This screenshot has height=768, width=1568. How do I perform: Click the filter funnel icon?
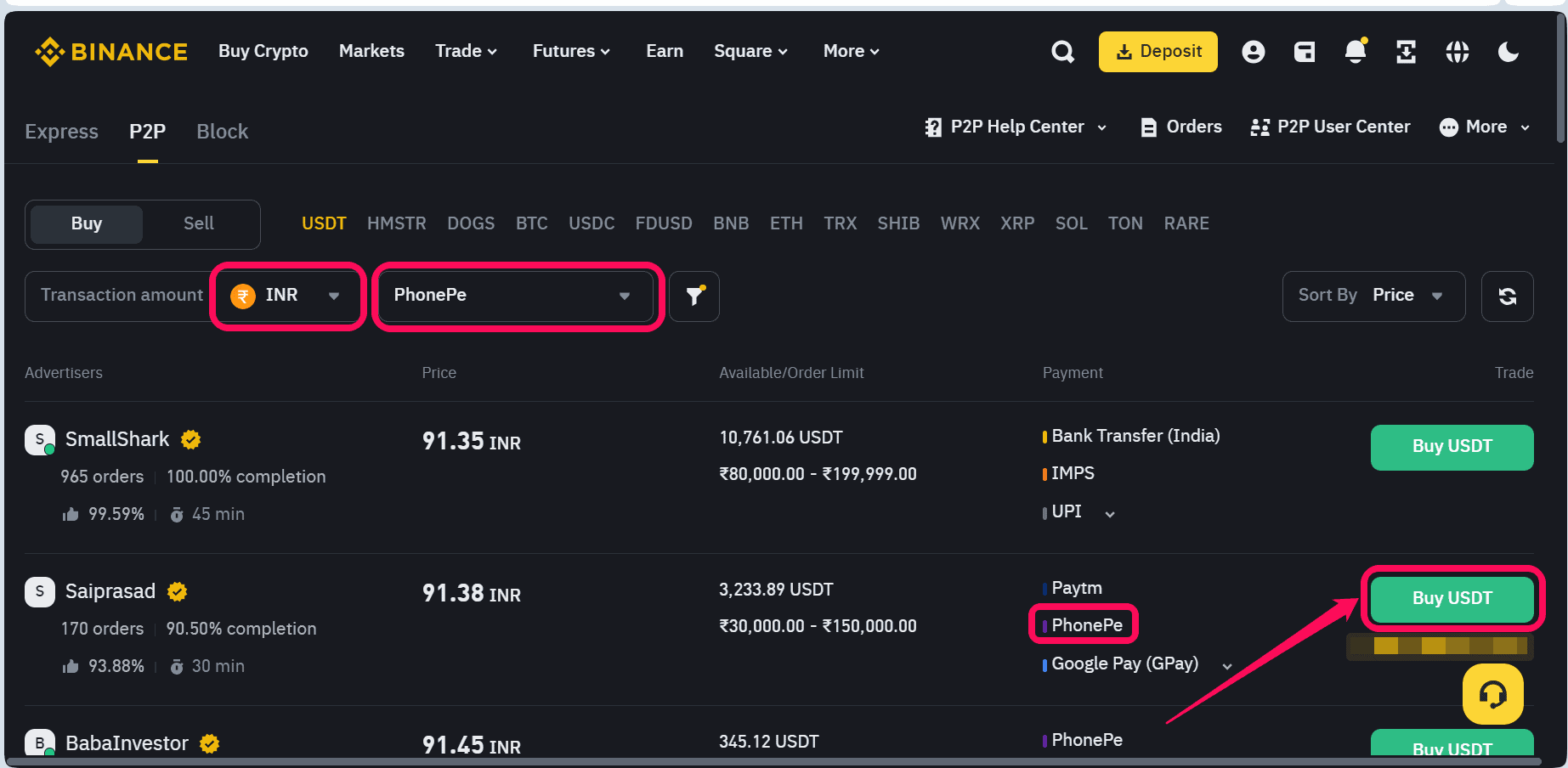coord(694,296)
